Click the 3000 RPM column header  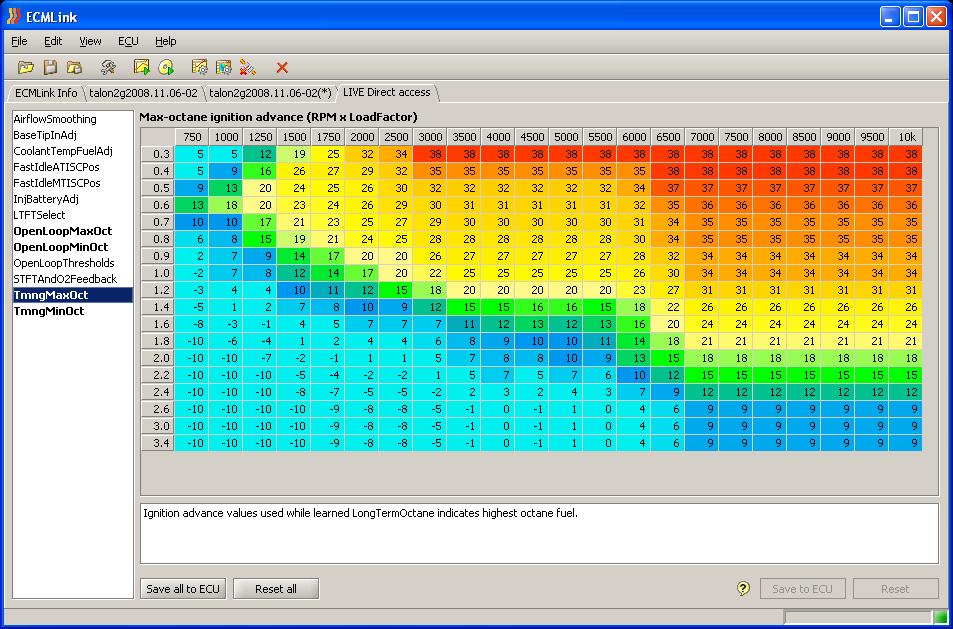[x=430, y=137]
